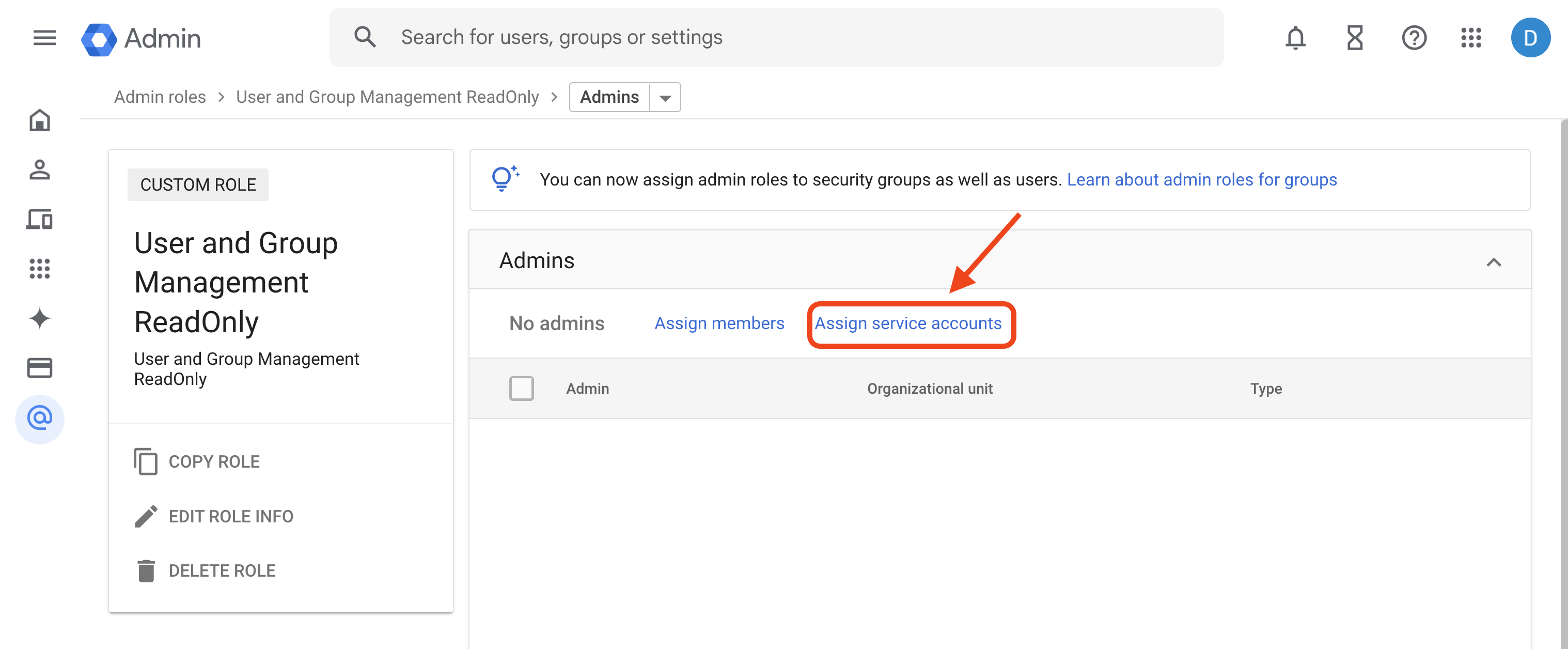
Task: Open the Admins breadcrumb dropdown arrow
Action: coord(666,97)
